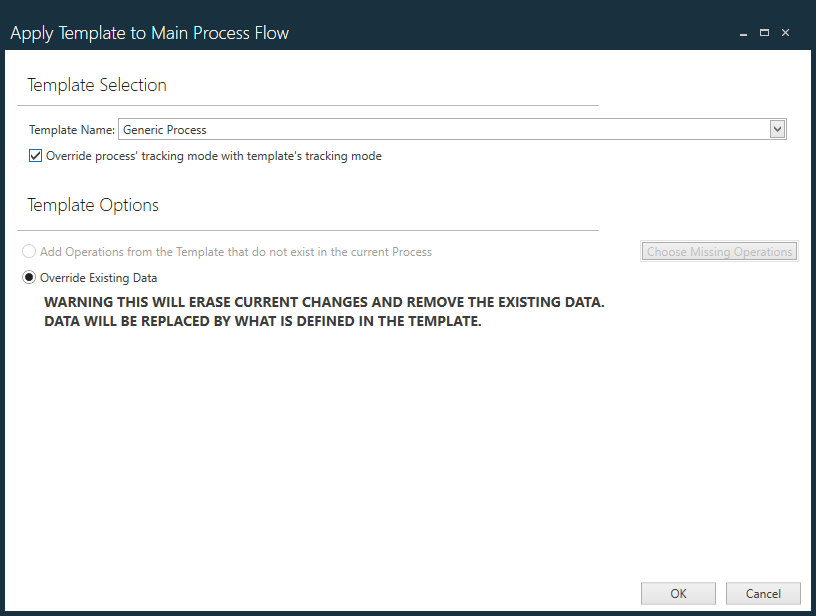Close the Apply Template to Main Process Flow dialog
Viewport: 816px width, 616px height.
[786, 32]
